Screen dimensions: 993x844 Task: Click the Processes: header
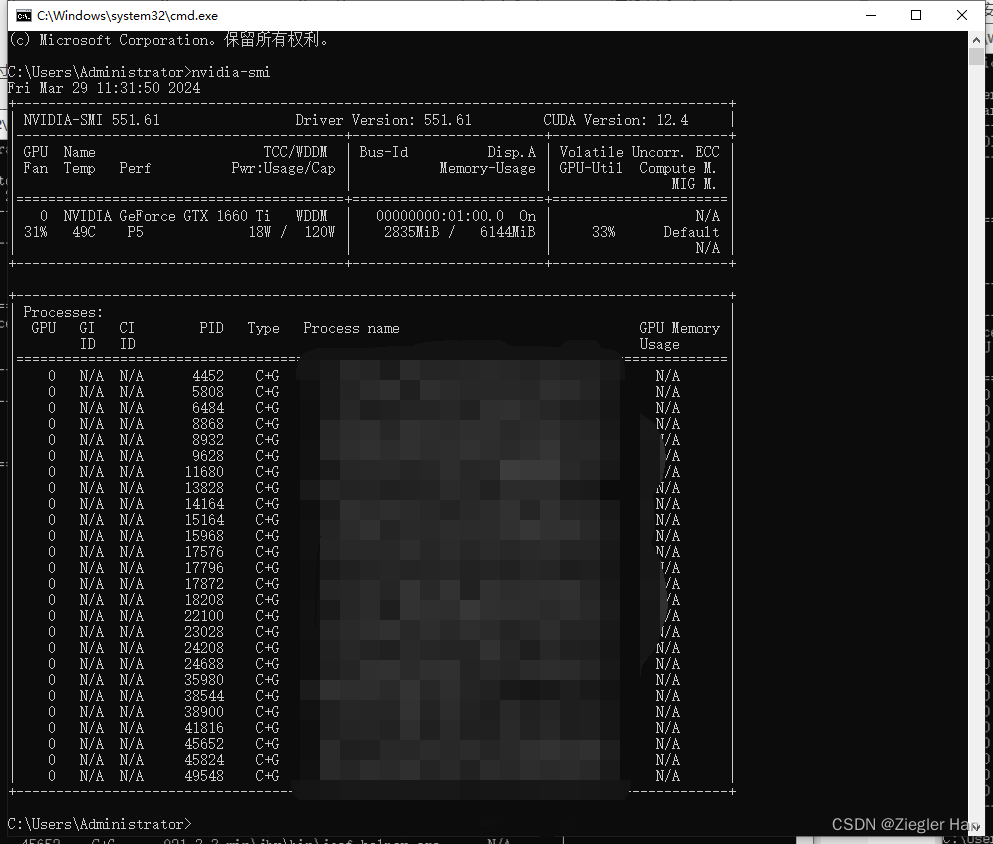pyautogui.click(x=63, y=312)
